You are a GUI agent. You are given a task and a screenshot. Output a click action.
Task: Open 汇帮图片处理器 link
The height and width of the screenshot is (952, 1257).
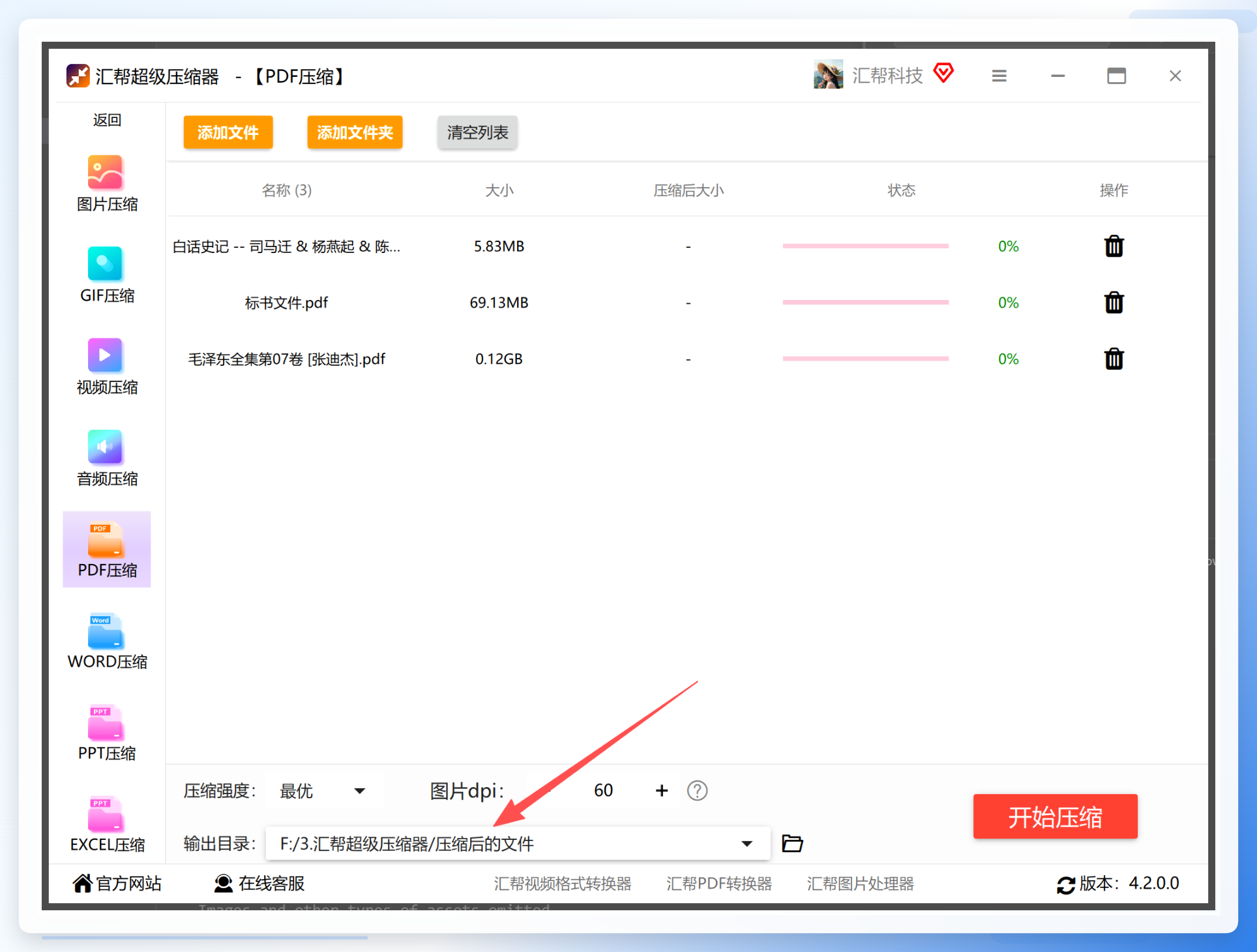[860, 884]
